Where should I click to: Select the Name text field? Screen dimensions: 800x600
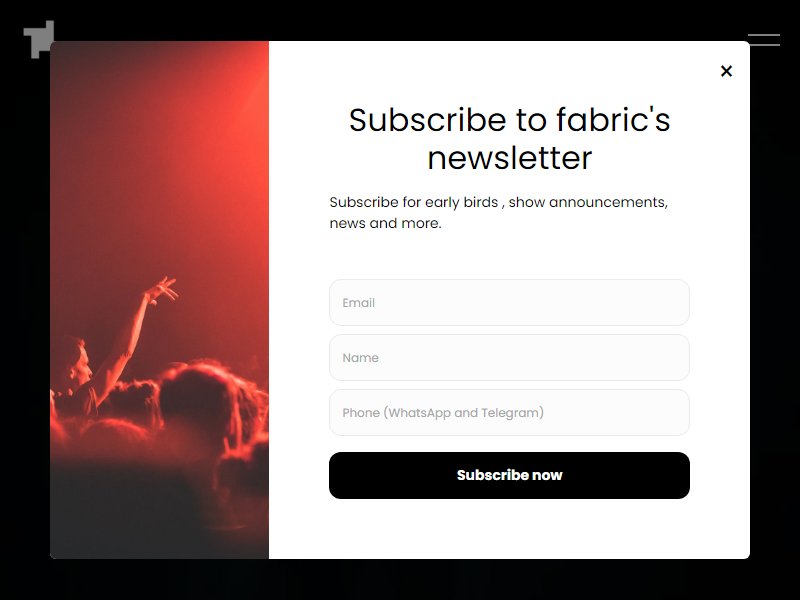(x=509, y=358)
